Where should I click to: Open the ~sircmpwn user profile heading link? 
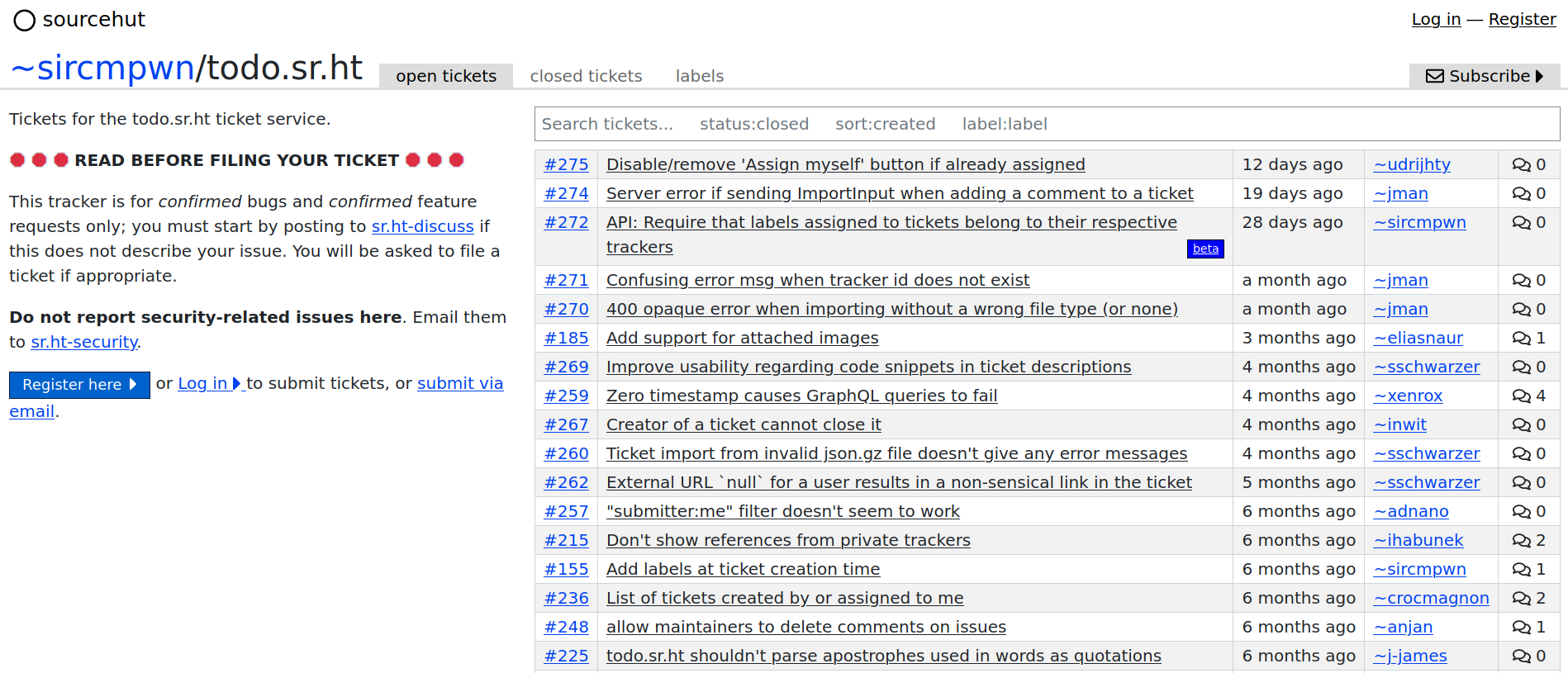[102, 68]
